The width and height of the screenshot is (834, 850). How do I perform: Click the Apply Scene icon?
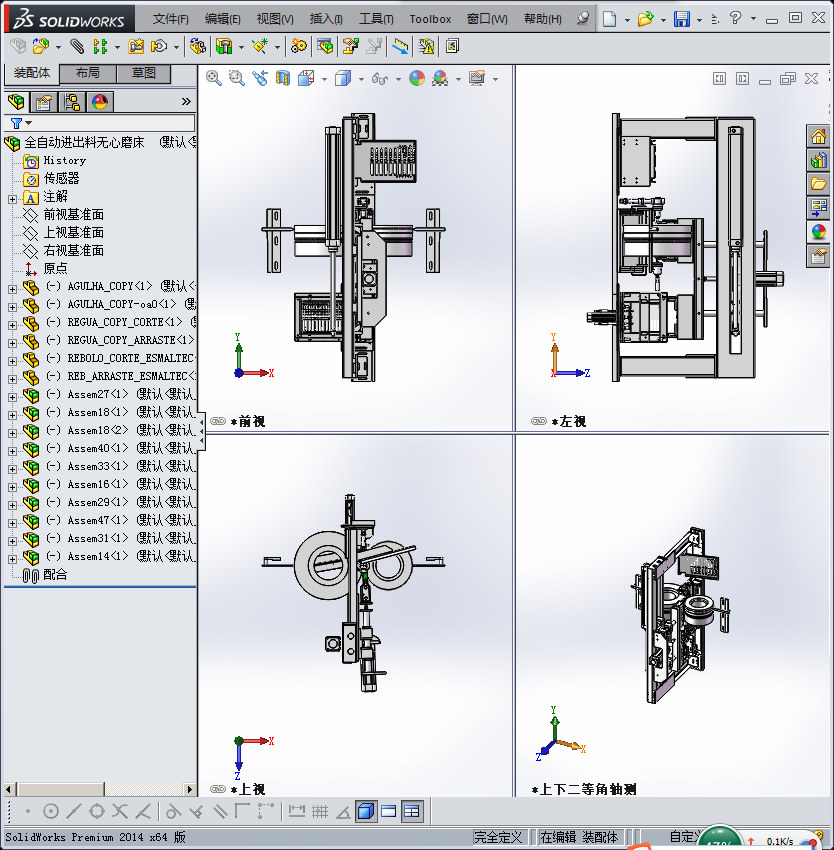click(440, 79)
